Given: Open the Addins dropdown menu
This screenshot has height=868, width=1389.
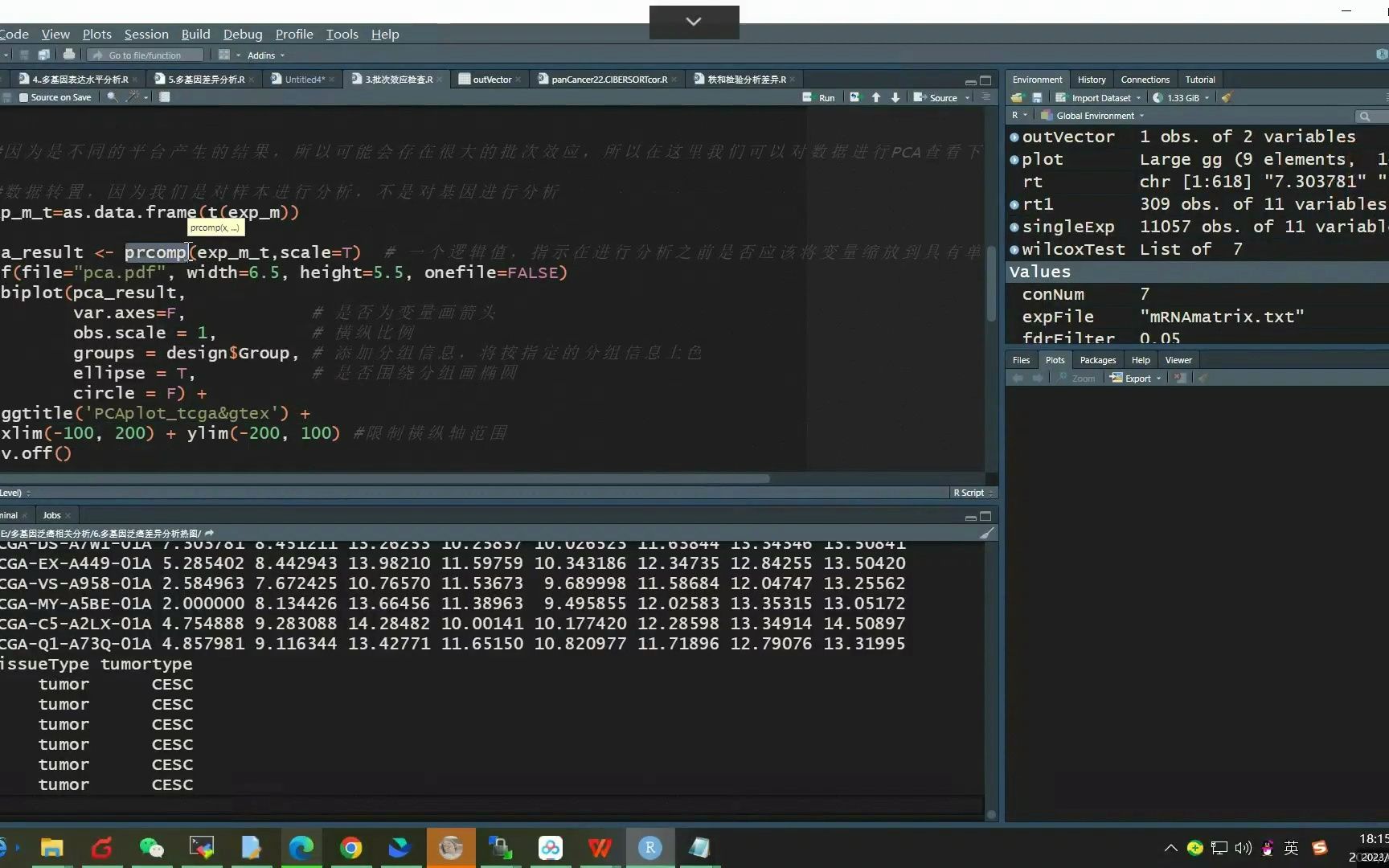Looking at the screenshot, I should point(265,55).
